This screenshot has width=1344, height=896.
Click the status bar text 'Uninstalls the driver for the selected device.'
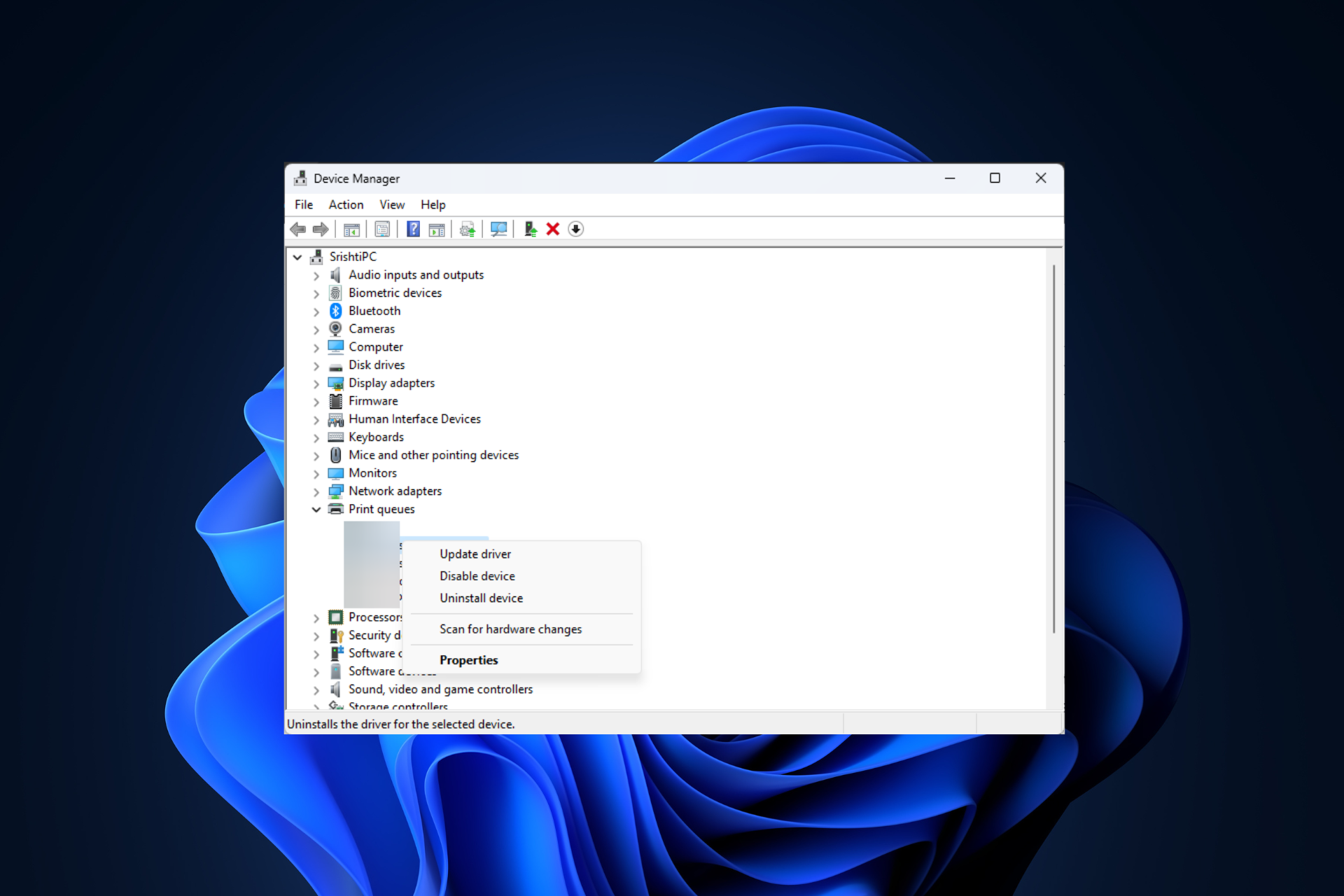pos(400,724)
